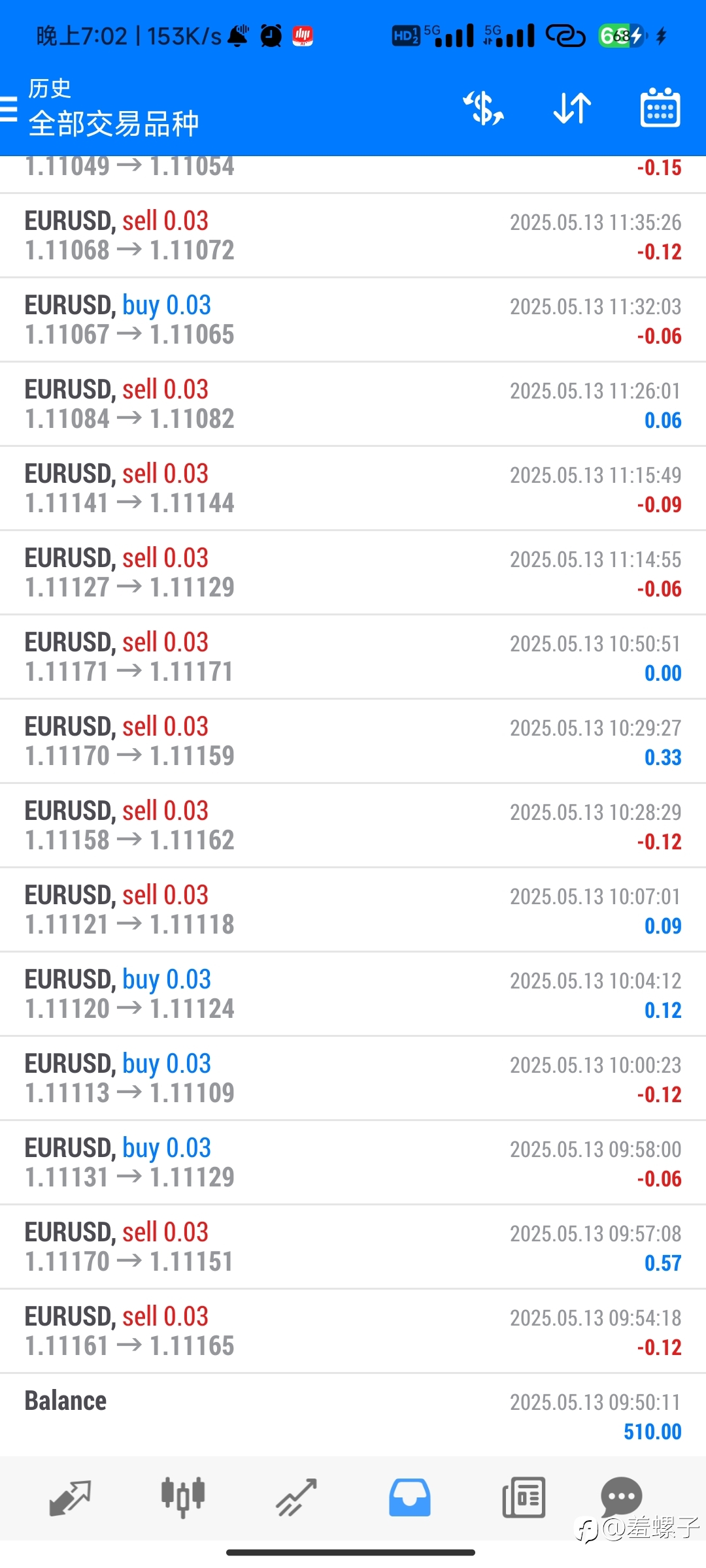Screen dimensions: 706x1568
Task: Tap the Balance 510.00 deposit entry
Action: [353, 1415]
